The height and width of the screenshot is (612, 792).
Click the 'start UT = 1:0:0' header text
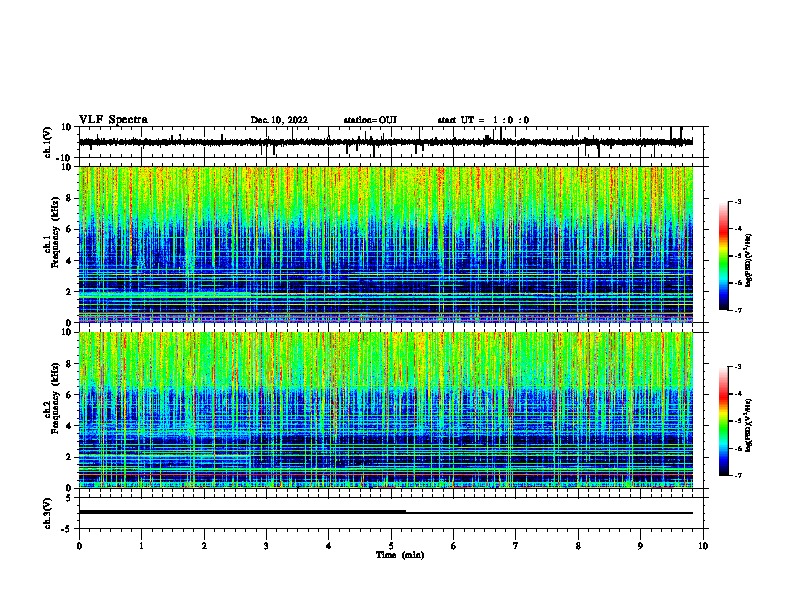[483, 120]
